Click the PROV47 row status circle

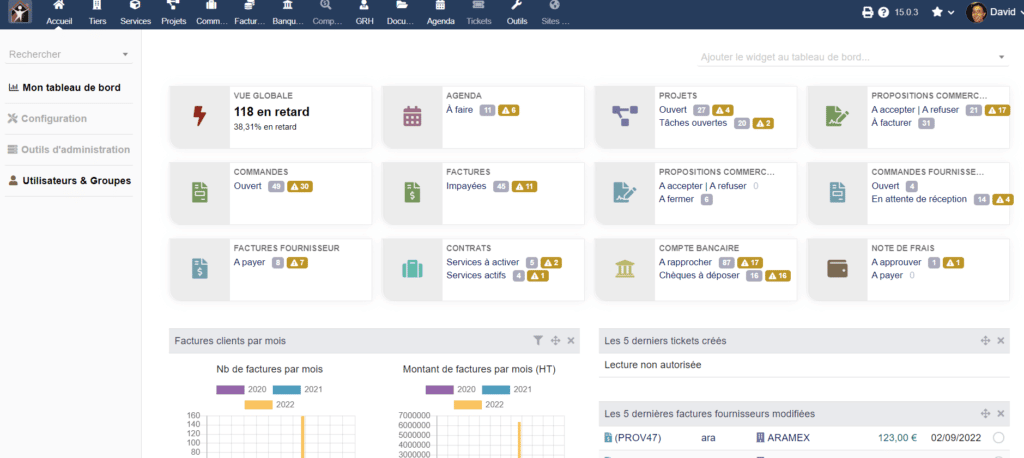click(999, 438)
